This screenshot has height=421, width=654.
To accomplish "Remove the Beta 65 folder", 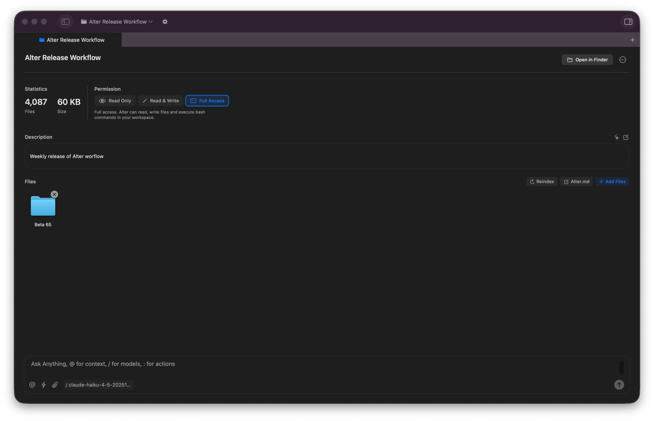I will [54, 194].
